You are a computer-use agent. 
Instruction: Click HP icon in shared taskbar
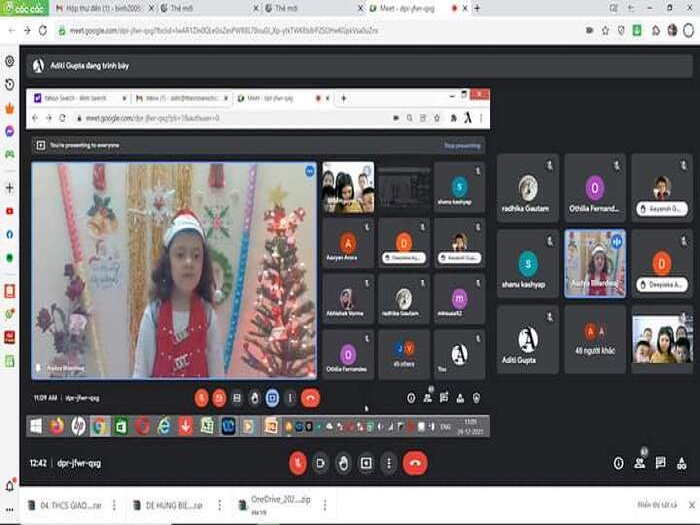tap(78, 426)
